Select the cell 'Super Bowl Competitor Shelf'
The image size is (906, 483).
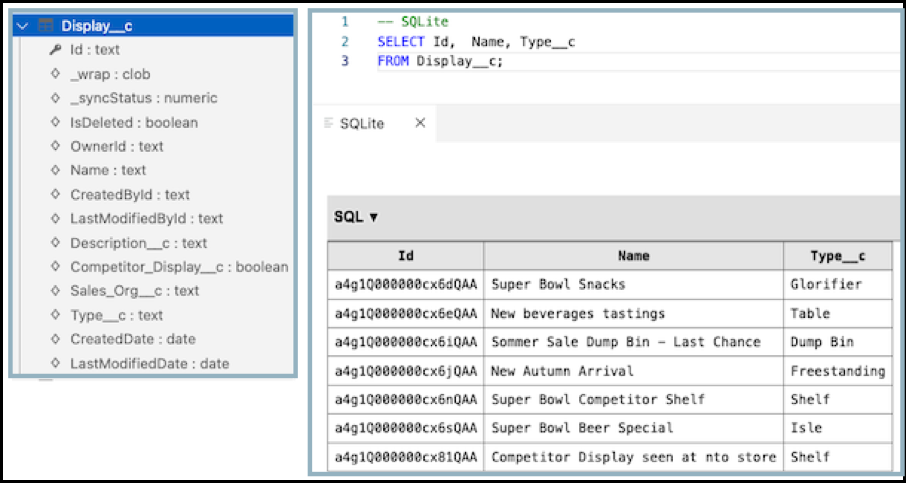[633, 399]
